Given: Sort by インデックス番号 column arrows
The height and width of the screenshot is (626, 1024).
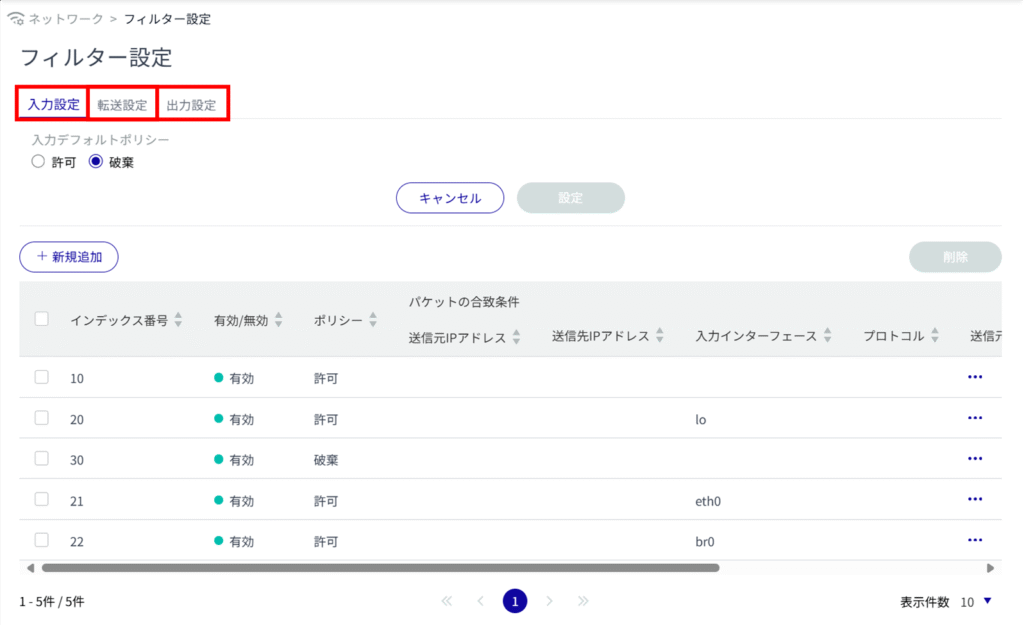Looking at the screenshot, I should click(178, 320).
